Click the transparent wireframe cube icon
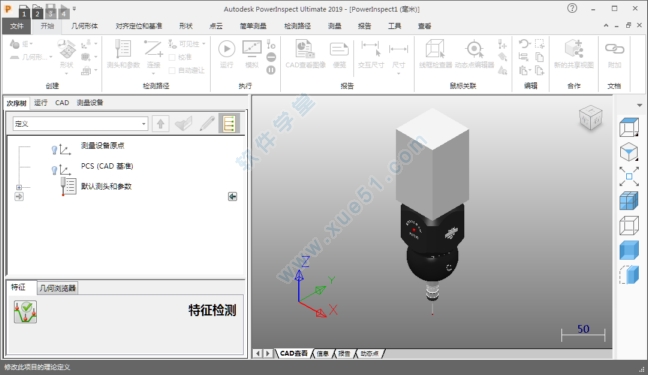 629,226
